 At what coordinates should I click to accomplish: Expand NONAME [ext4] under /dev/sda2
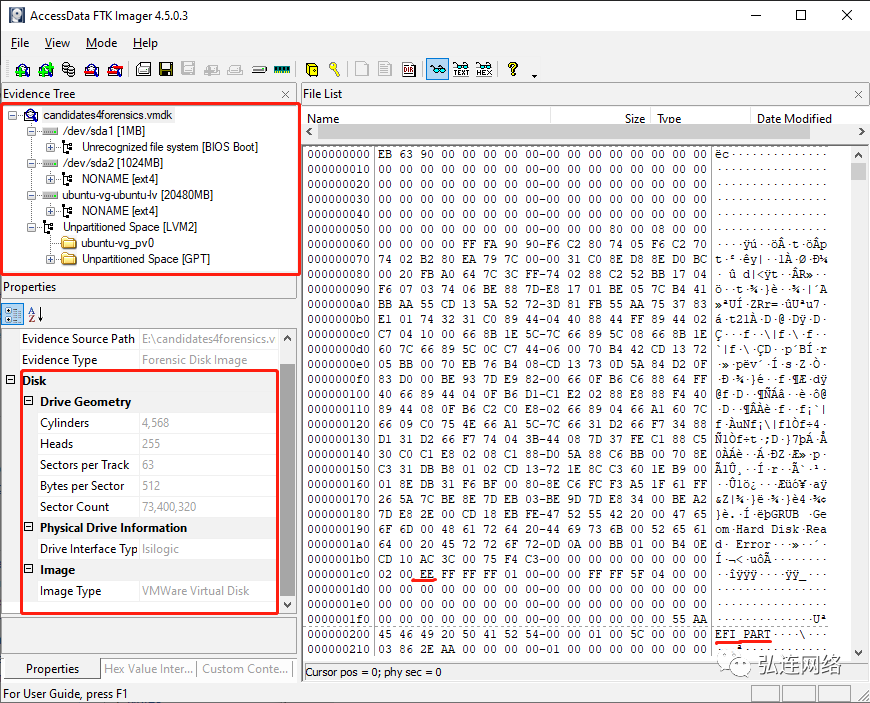click(x=50, y=179)
